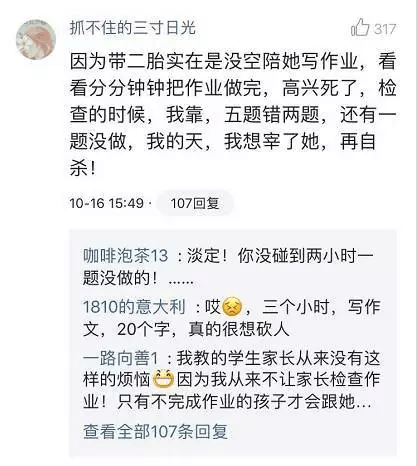Tap the 10-16 15:49 timestamp
Image resolution: width=417 pixels, height=466 pixels.
pyautogui.click(x=106, y=203)
